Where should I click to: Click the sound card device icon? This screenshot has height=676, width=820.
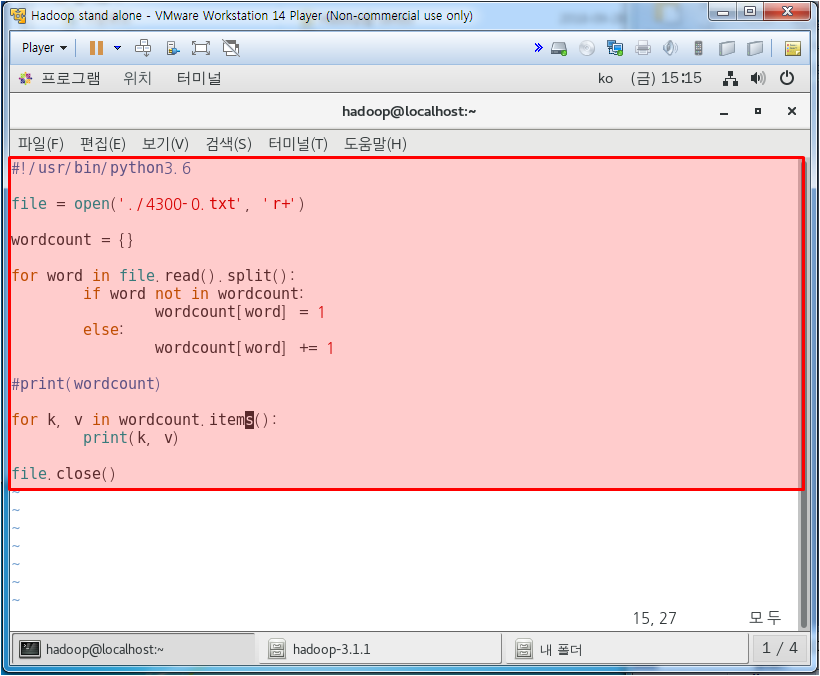pos(670,49)
